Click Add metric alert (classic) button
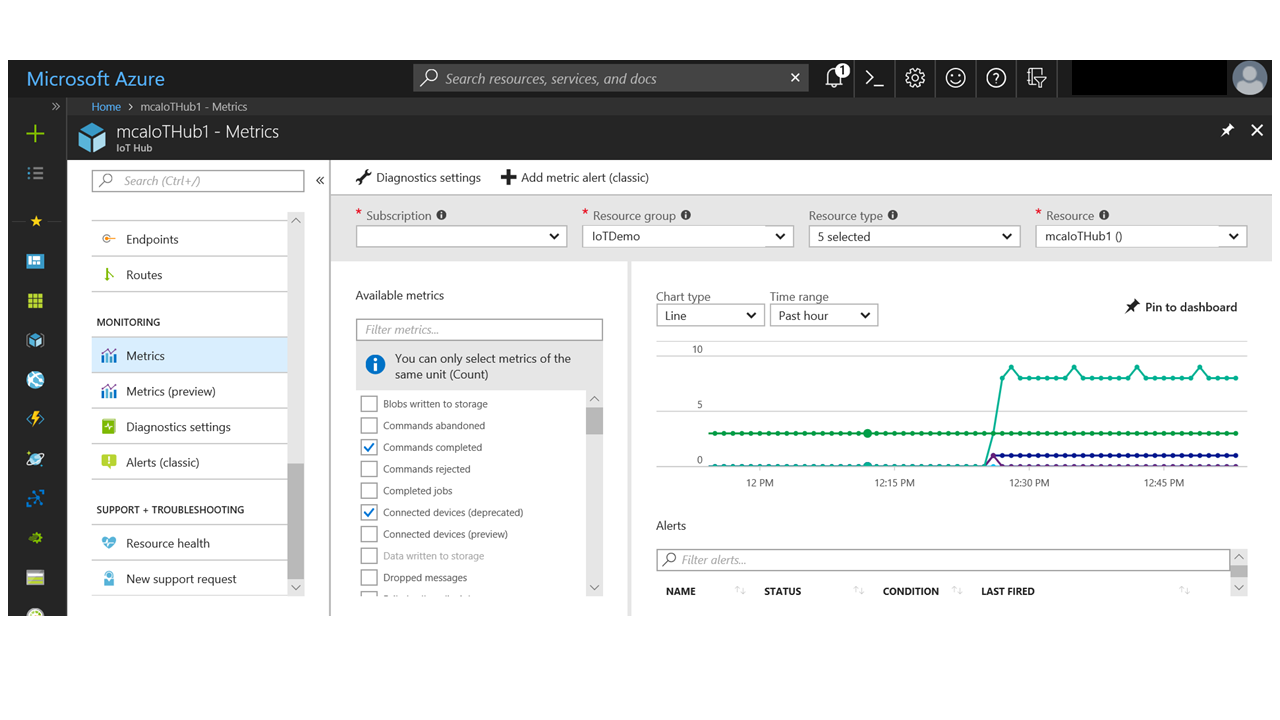1280x720 pixels. coord(575,178)
